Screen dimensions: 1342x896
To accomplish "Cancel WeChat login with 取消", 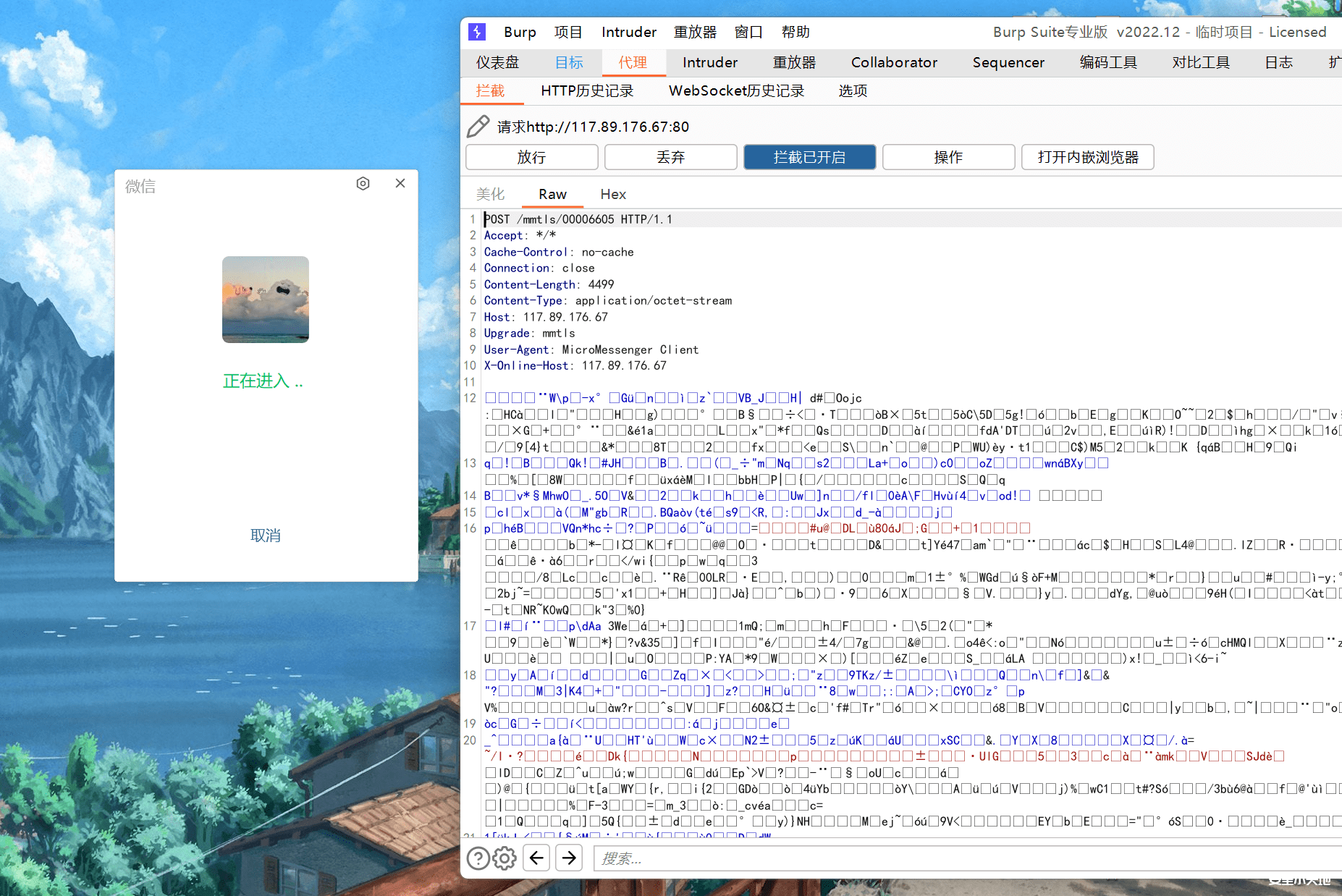I will click(266, 536).
